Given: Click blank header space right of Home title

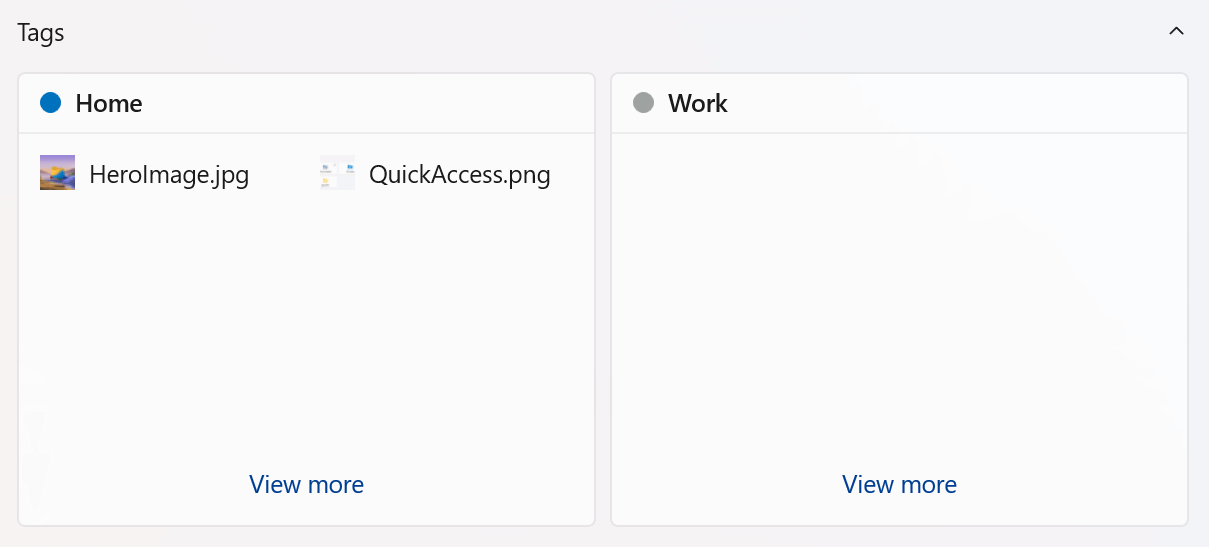Looking at the screenshot, I should click(x=380, y=103).
